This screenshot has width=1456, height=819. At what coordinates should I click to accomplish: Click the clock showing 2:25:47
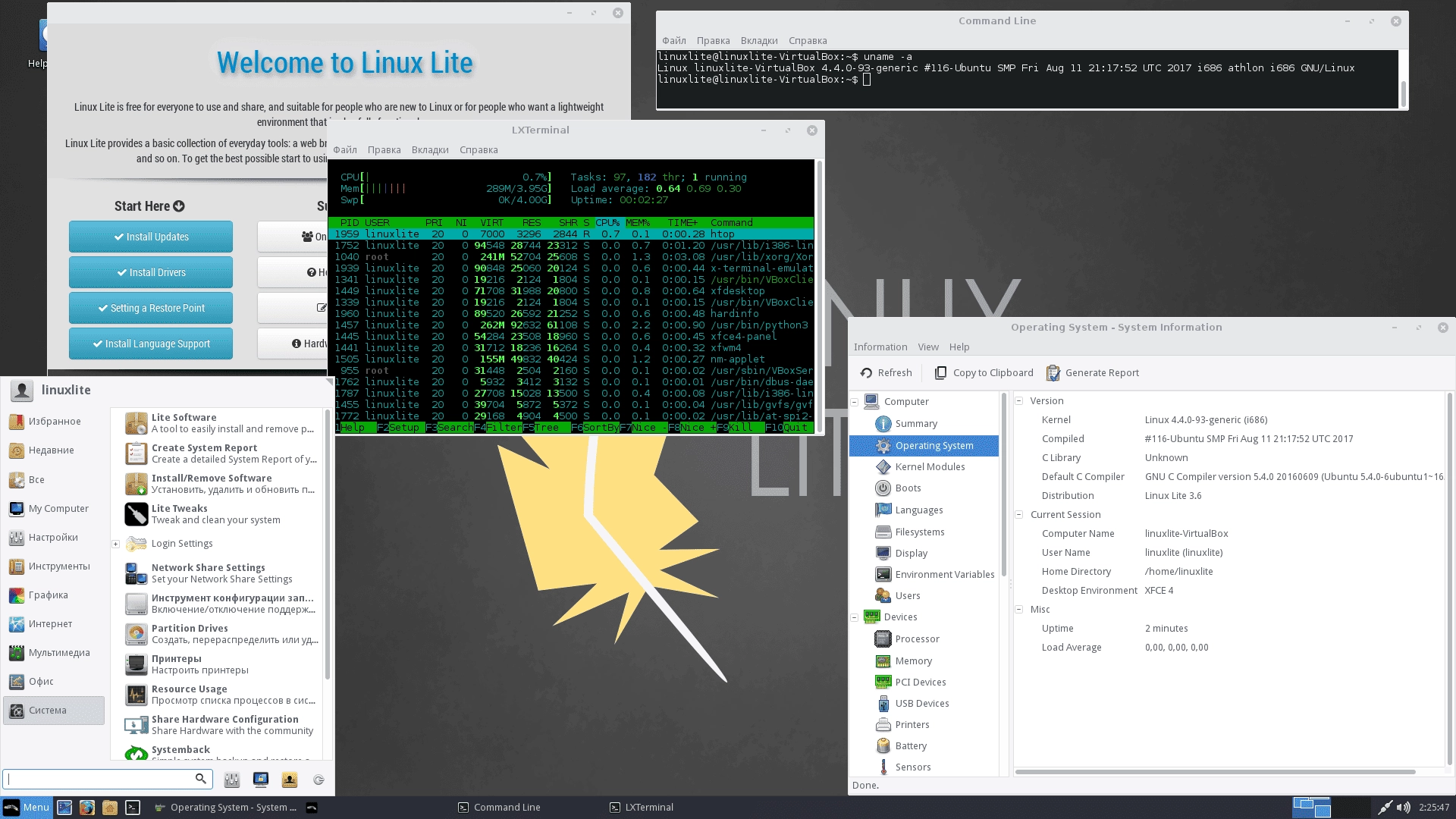1434,808
